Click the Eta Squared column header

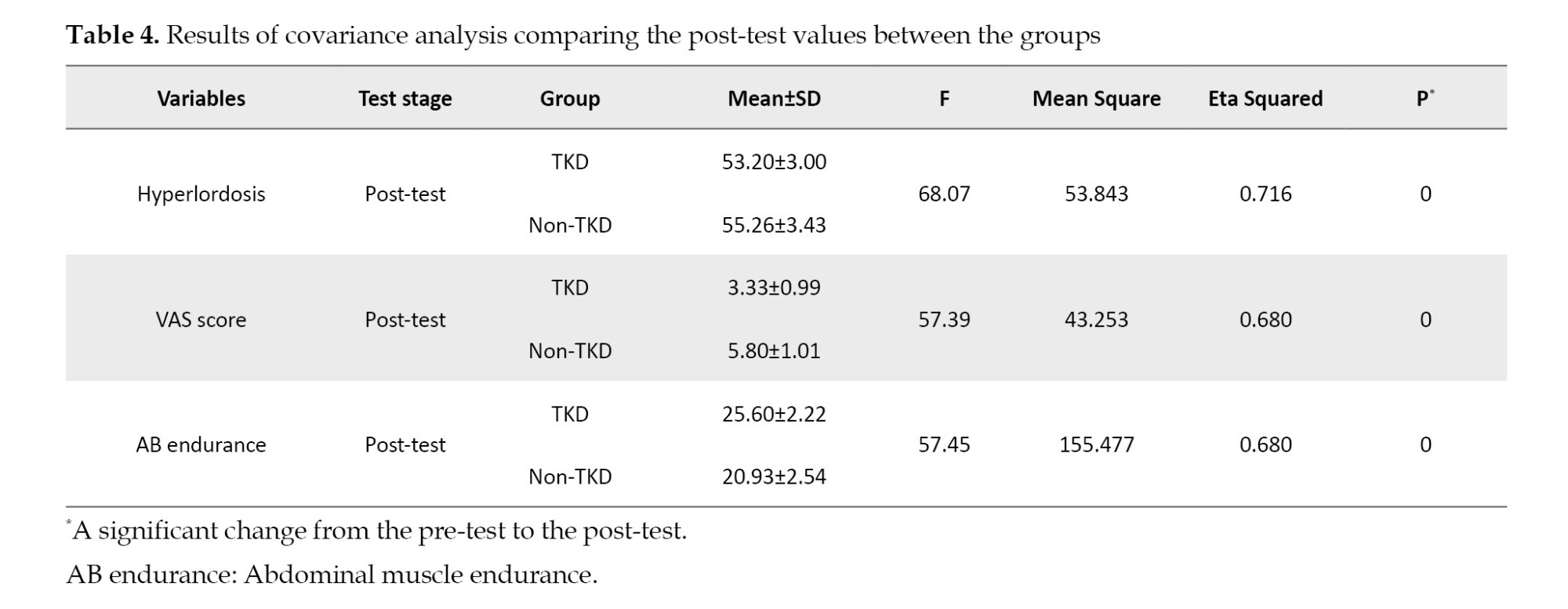click(x=1265, y=99)
